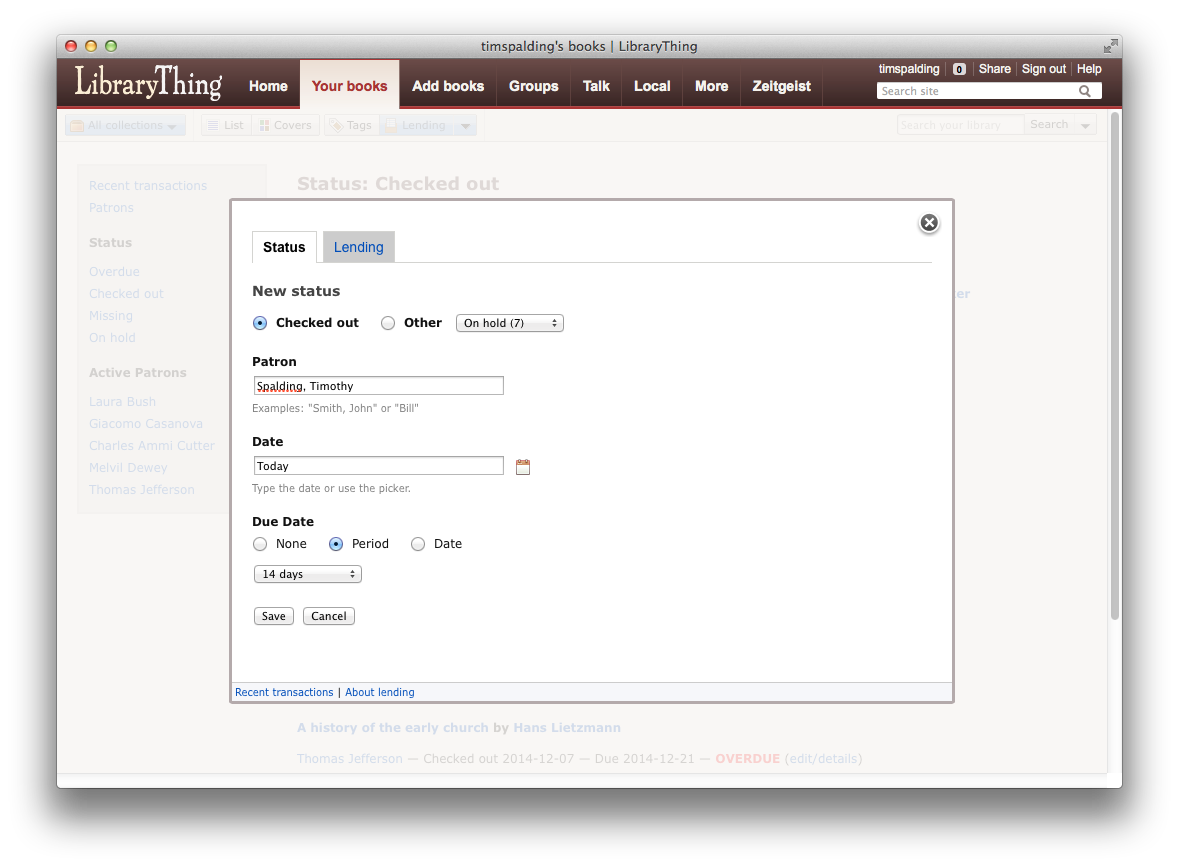The image size is (1179, 867).
Task: Open the Help link
Action: tap(1089, 68)
